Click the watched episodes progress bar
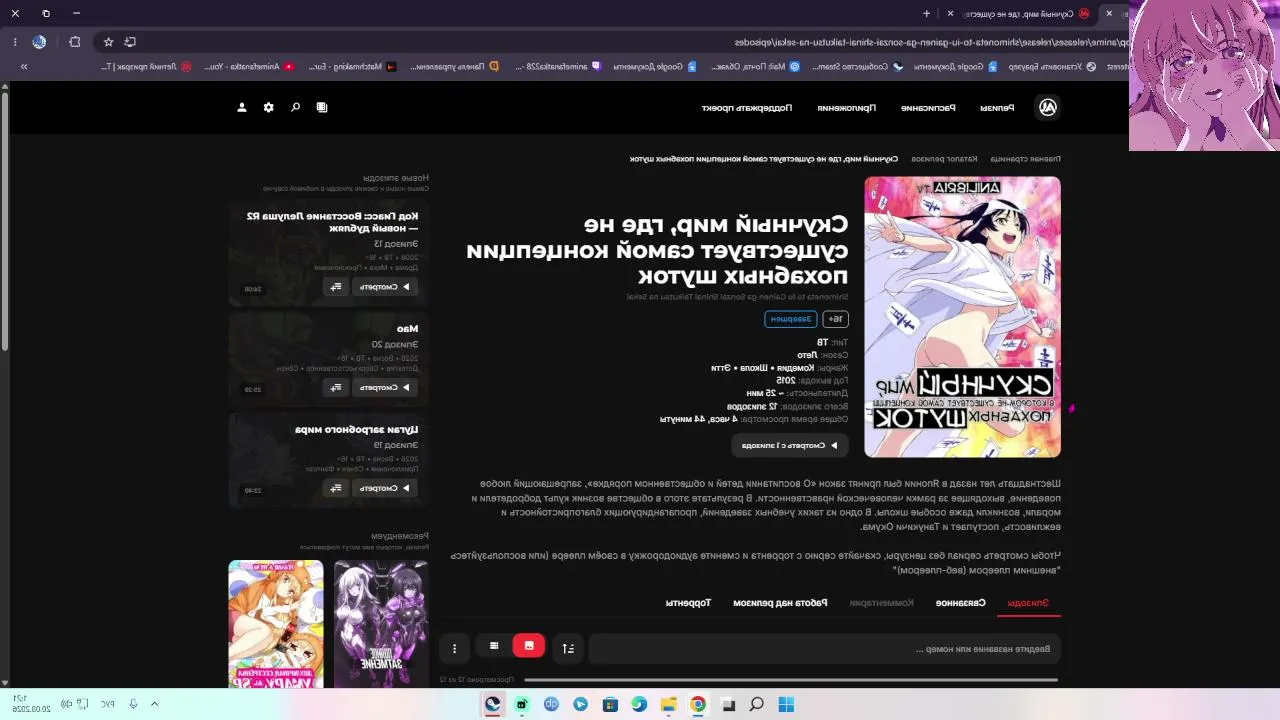Viewport: 1280px width, 720px height. 791,680
